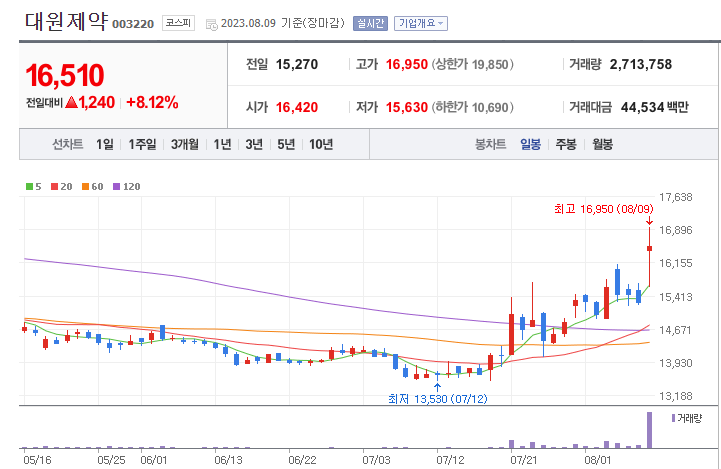The height and width of the screenshot is (469, 721).
Task: Click the 05/16 date axis label
Action: (37, 460)
